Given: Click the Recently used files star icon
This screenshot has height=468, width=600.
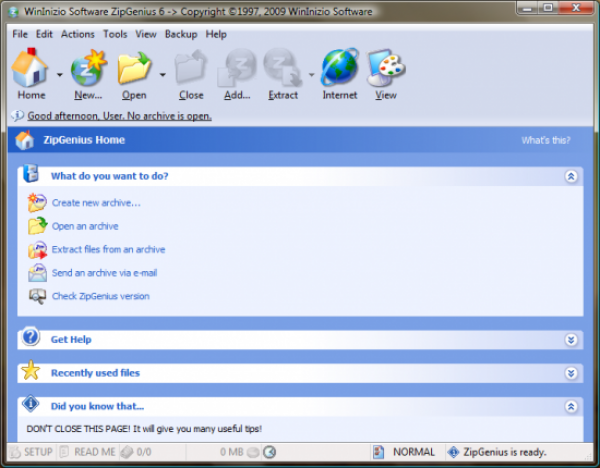Looking at the screenshot, I should tap(31, 370).
